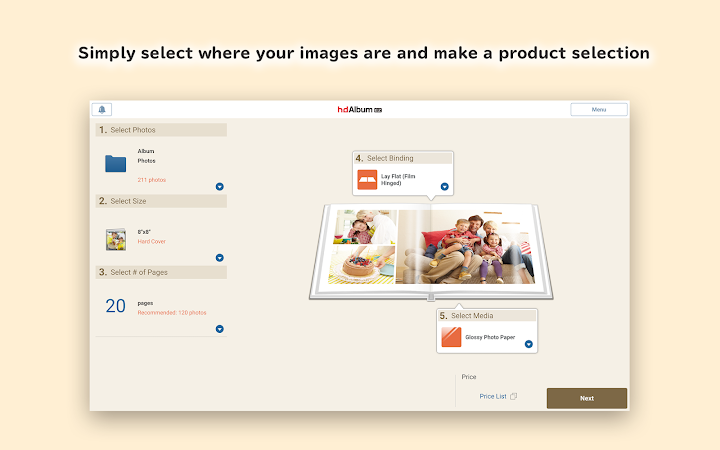Expand the Select Size dropdown arrow
720x450 pixels.
219,258
